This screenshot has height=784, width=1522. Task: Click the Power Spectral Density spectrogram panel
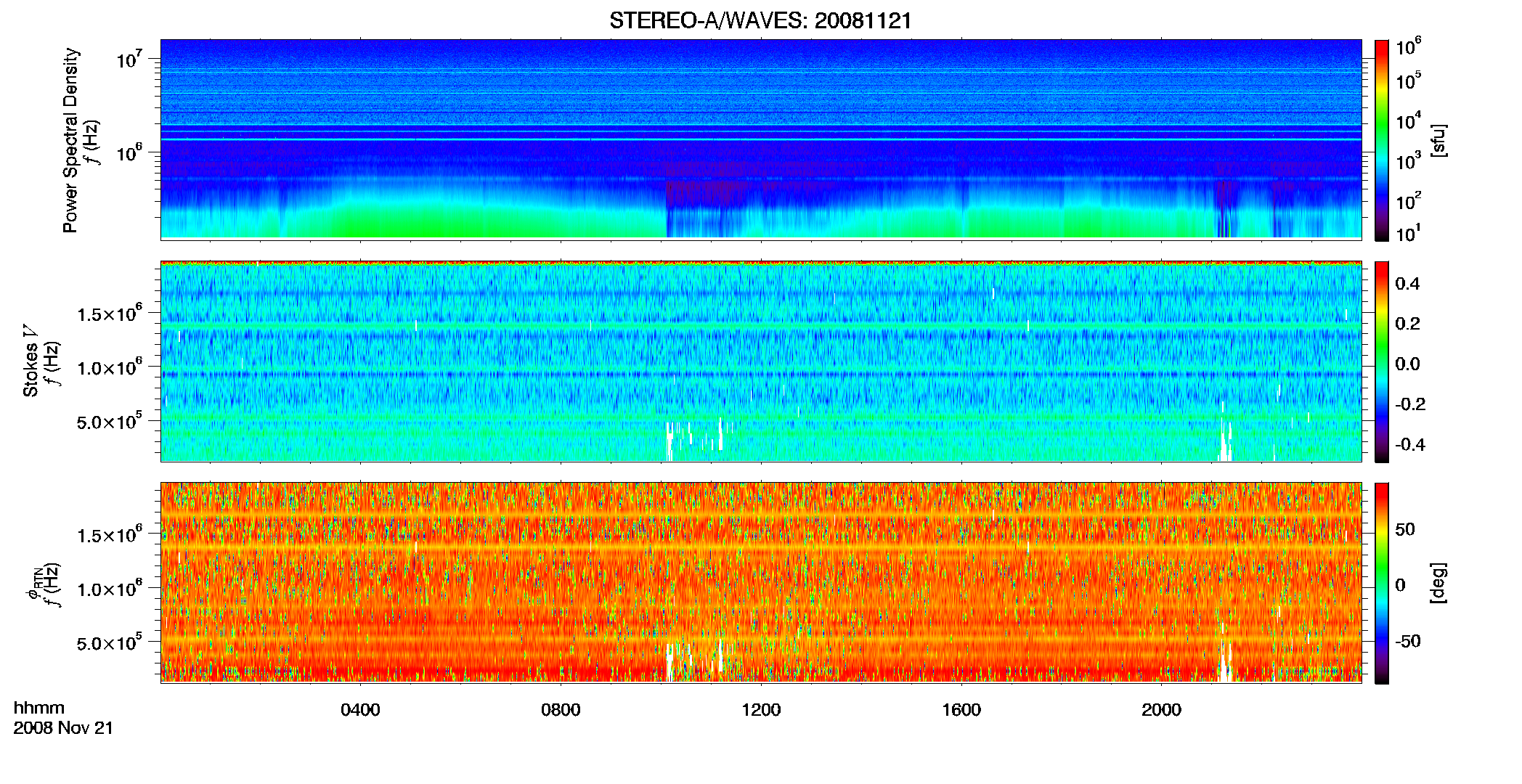(761, 139)
